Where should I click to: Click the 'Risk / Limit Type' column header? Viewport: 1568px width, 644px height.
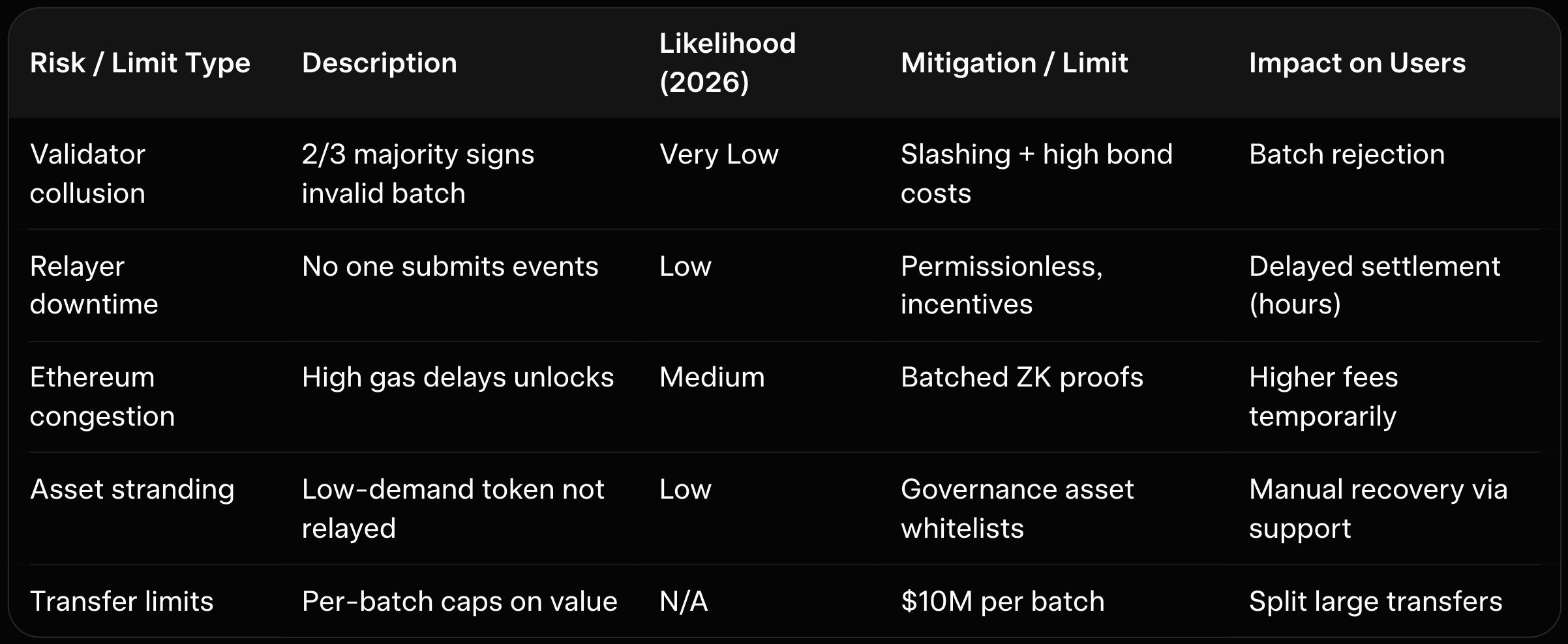[x=140, y=63]
